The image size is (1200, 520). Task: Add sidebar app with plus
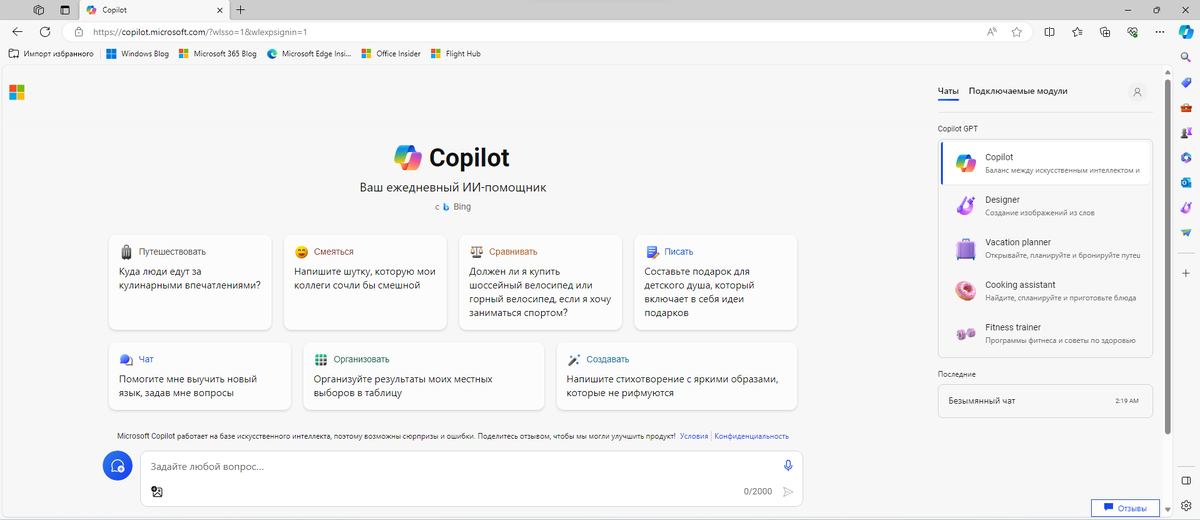[x=1186, y=271]
